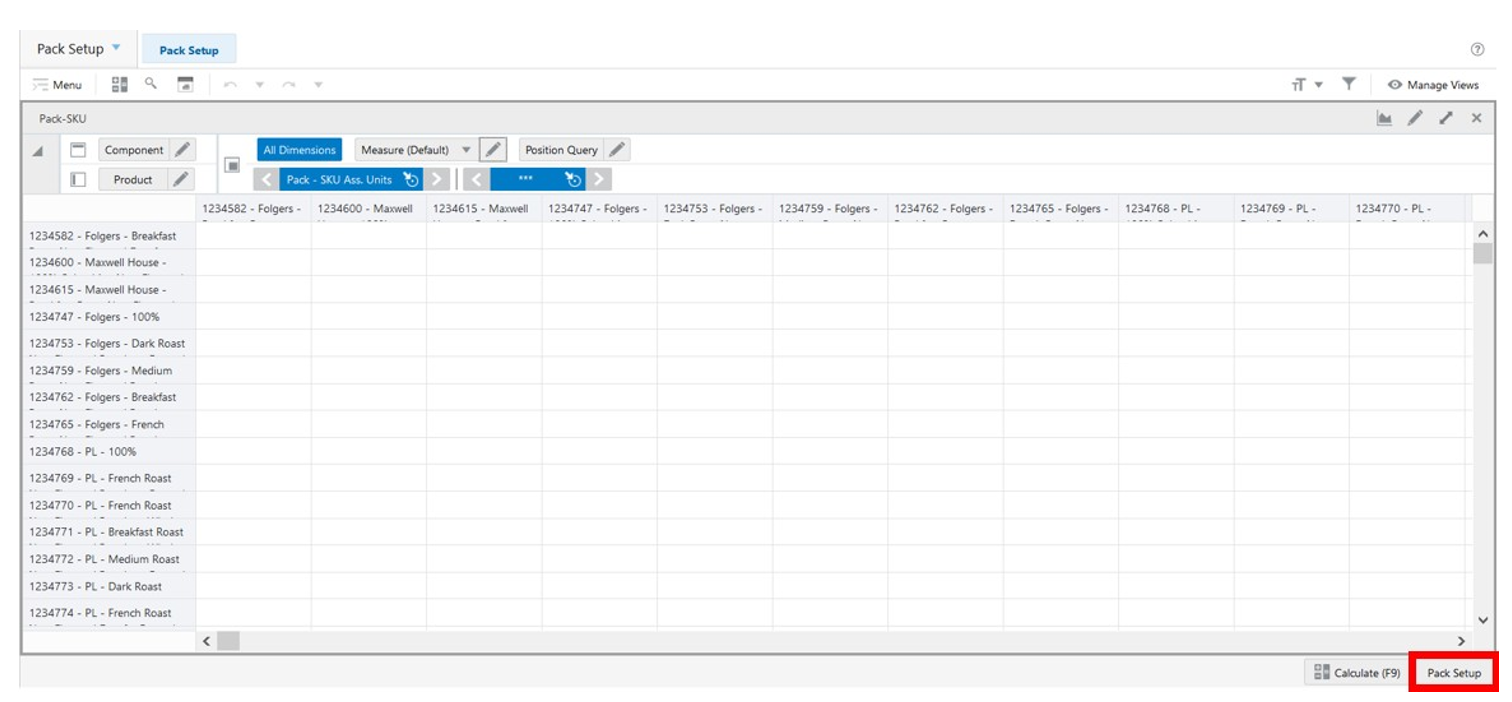
Task: Click the pencil next to Component
Action: [x=182, y=150]
